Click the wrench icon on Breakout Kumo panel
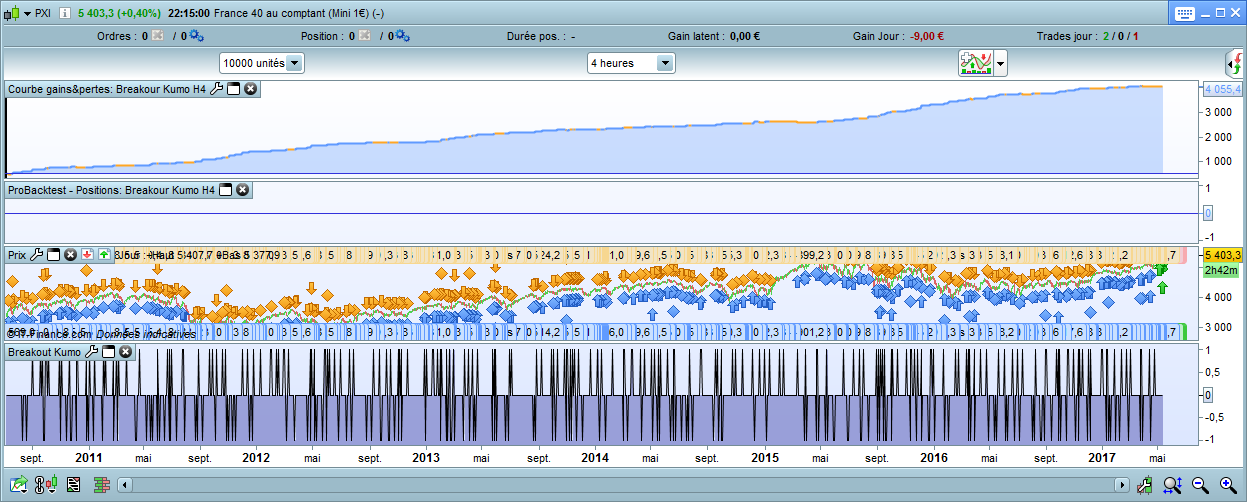This screenshot has width=1247, height=502. click(x=91, y=352)
